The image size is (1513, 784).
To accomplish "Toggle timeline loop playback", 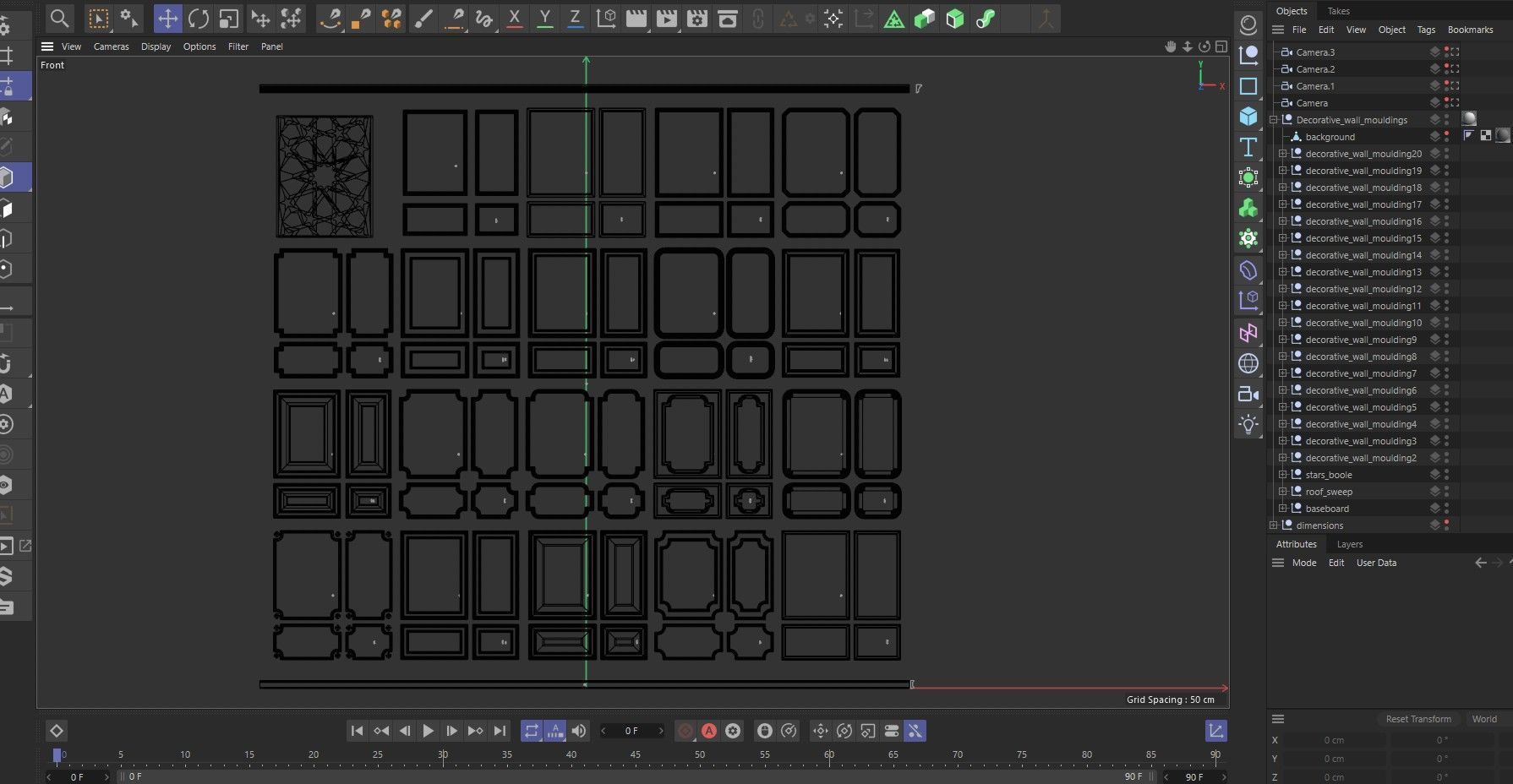I will coord(531,731).
